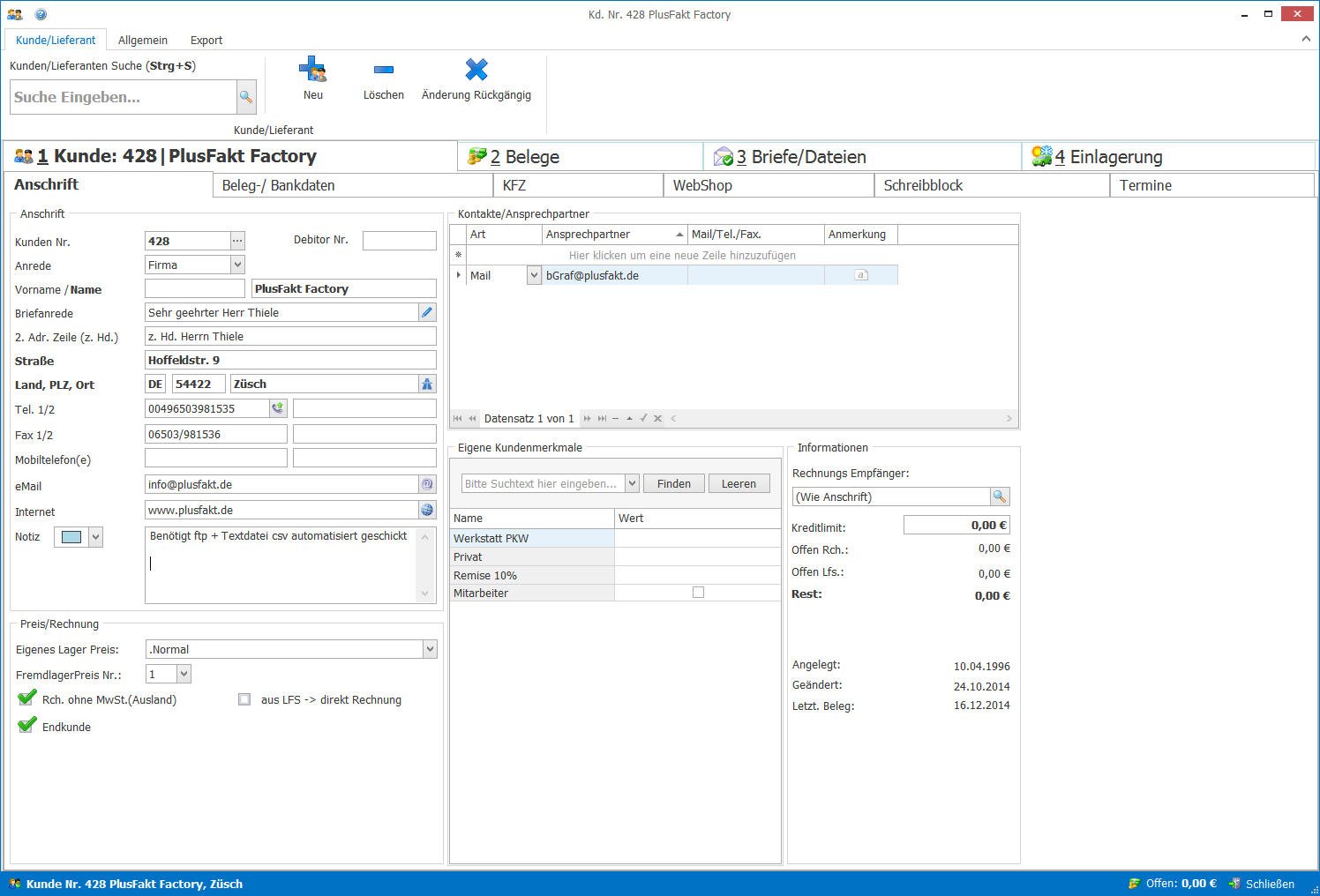The width and height of the screenshot is (1320, 896).
Task: Send eMail via the @ icon
Action: 427,484
